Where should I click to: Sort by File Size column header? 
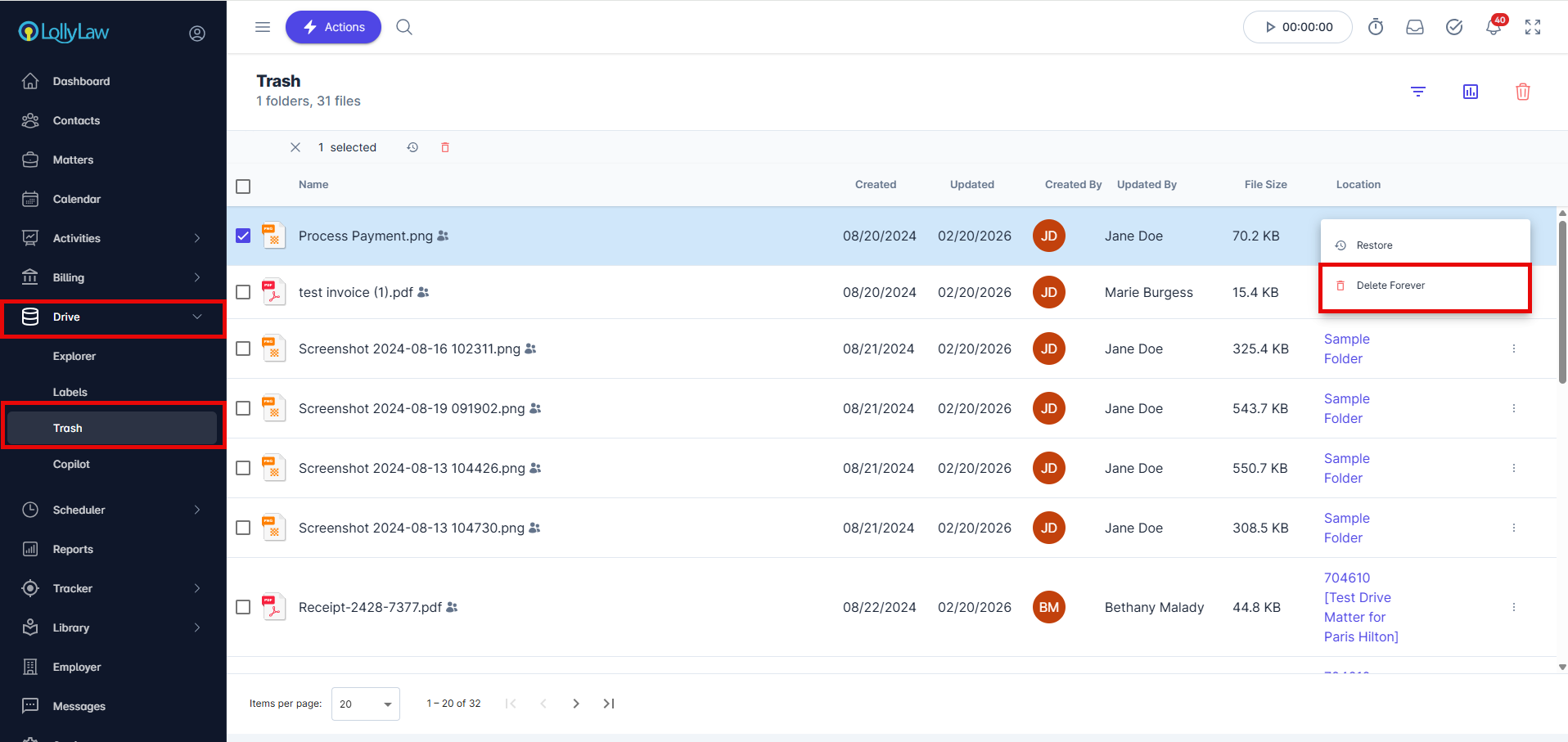pyautogui.click(x=1265, y=185)
